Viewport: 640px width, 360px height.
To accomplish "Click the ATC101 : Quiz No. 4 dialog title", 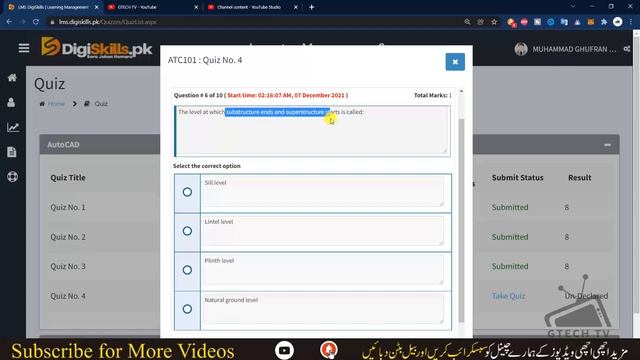I will pos(205,60).
